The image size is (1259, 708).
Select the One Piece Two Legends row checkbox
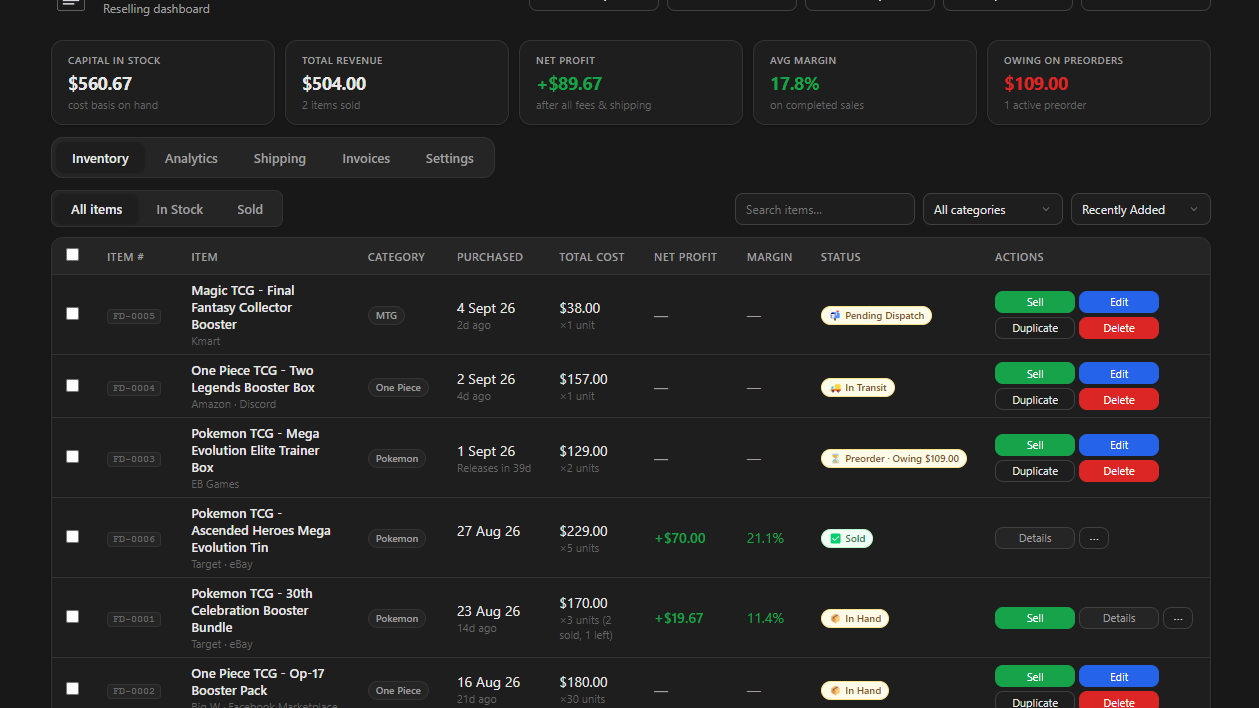click(x=72, y=385)
